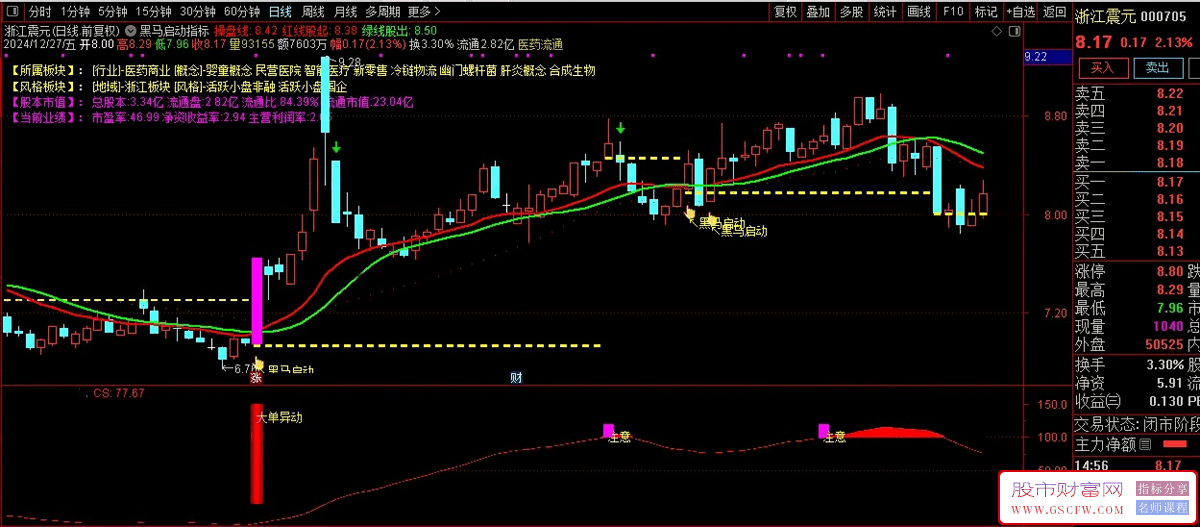The height and width of the screenshot is (527, 1200).
Task: Open the indicator dropdown arrow before 黑马启动指标
Action: pos(132,30)
